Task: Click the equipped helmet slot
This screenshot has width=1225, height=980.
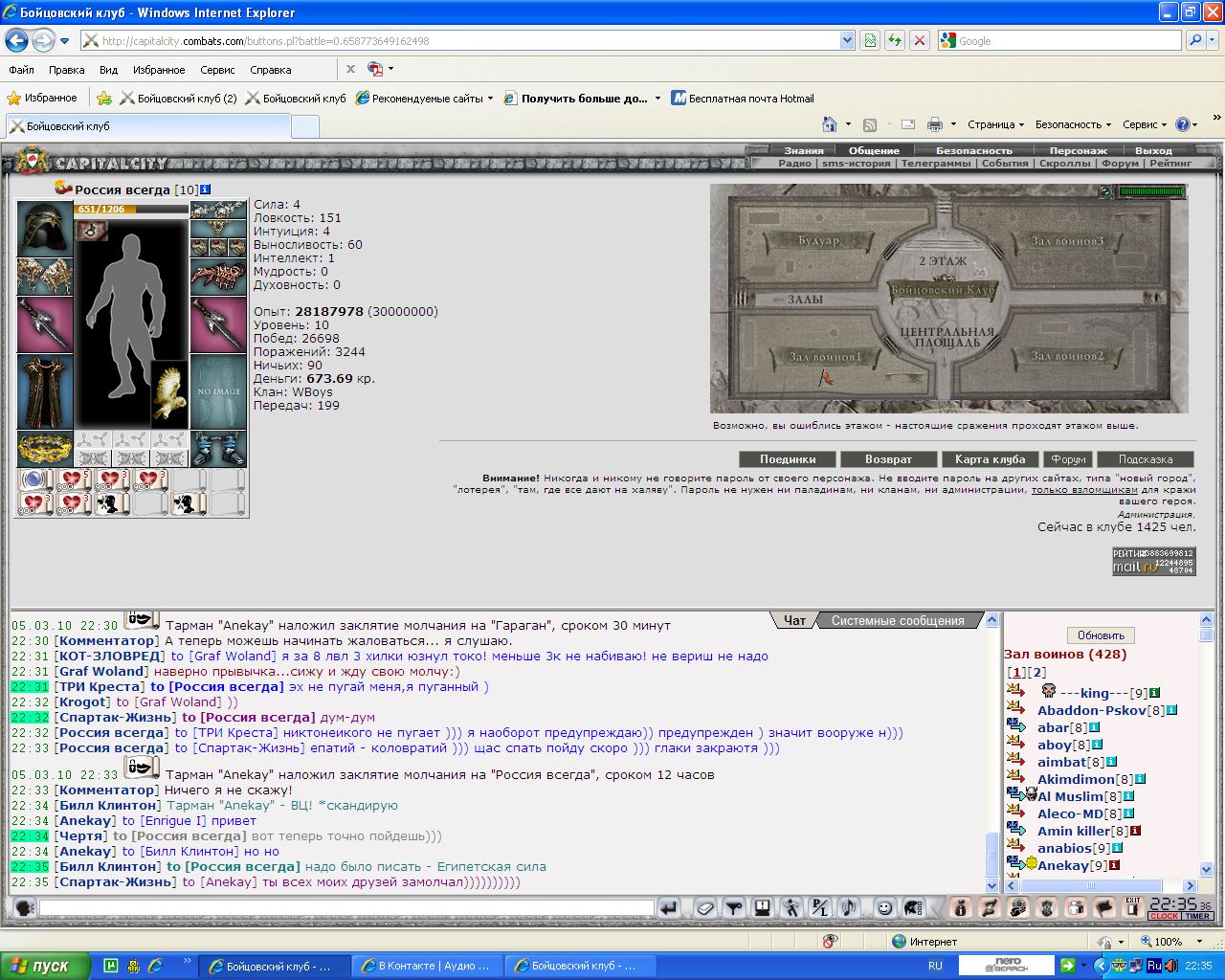Action: 45,230
